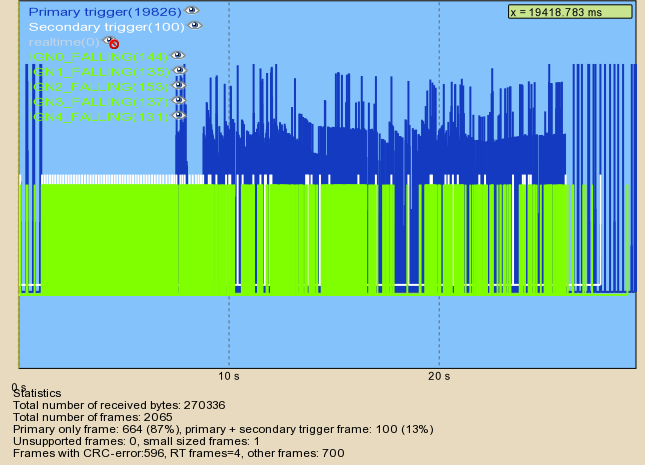The height and width of the screenshot is (465, 645).
Task: Click the 10 s time axis marker
Action: click(229, 376)
